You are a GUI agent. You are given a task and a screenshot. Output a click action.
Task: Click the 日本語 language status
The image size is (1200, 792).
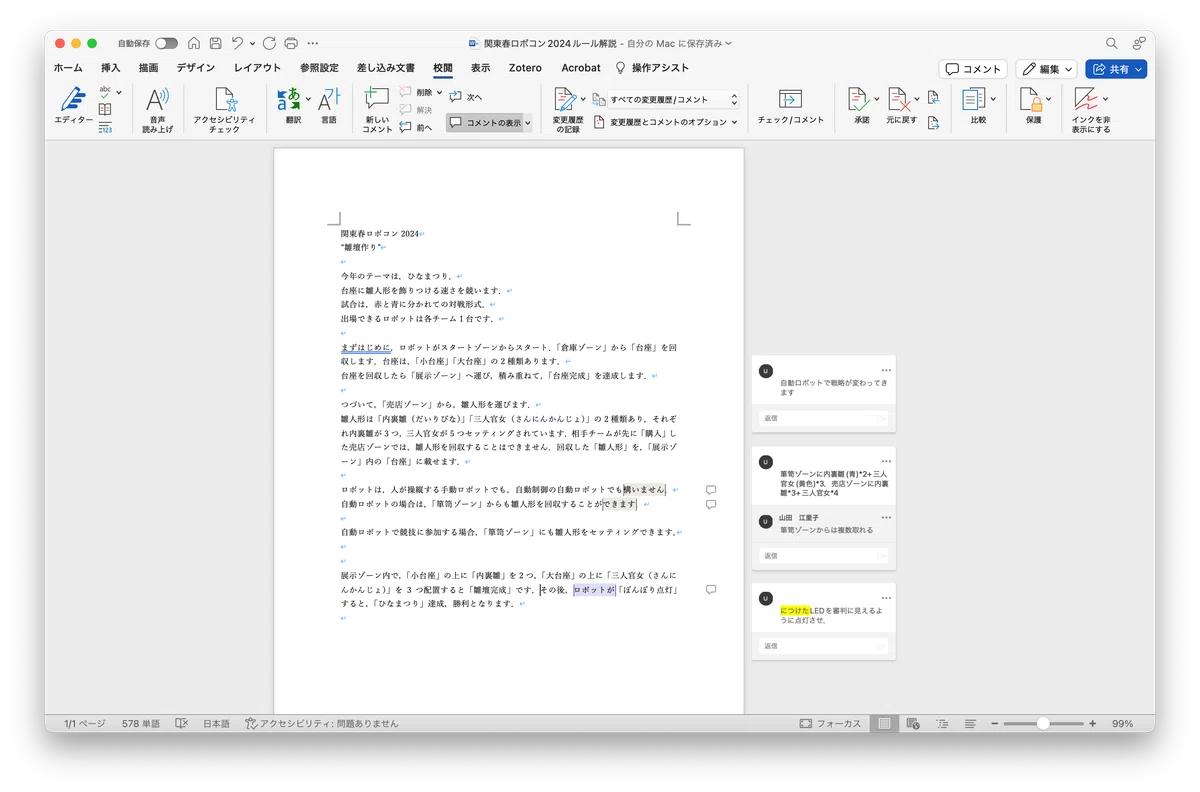[216, 723]
